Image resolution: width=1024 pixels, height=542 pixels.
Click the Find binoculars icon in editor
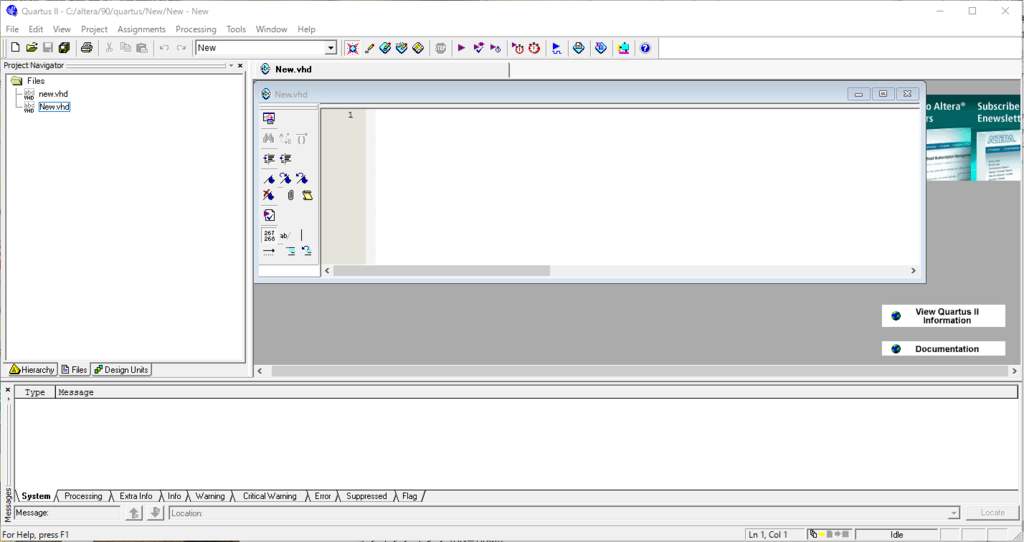coord(268,138)
